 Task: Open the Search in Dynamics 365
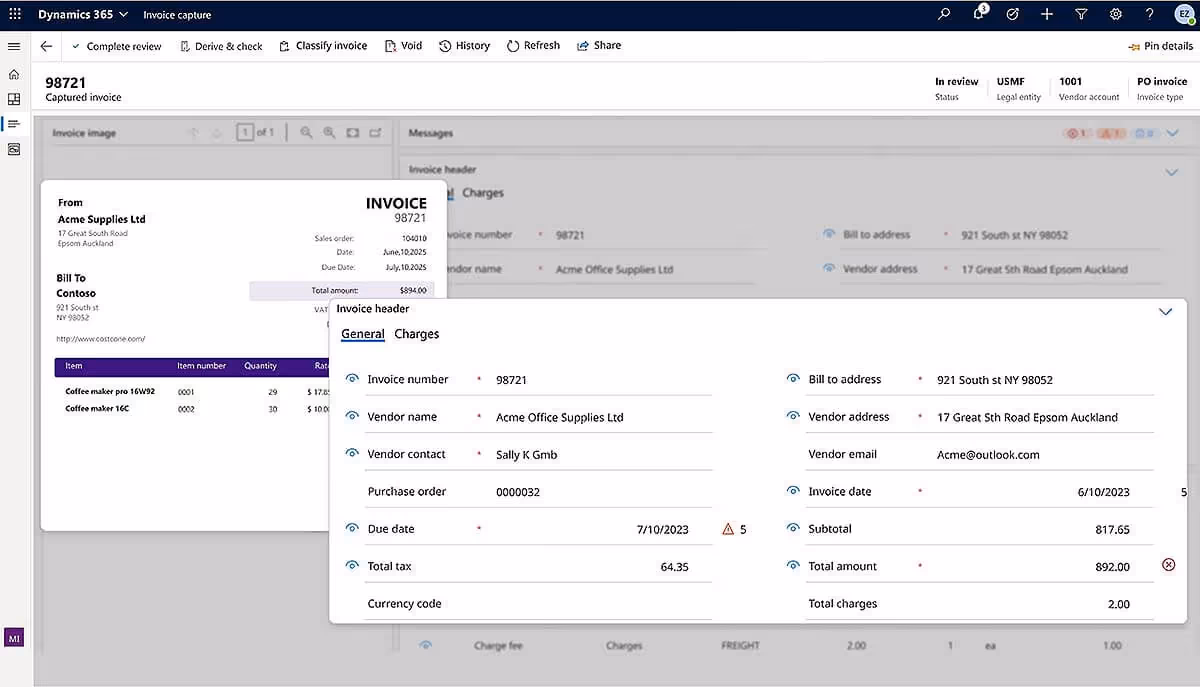tap(944, 14)
